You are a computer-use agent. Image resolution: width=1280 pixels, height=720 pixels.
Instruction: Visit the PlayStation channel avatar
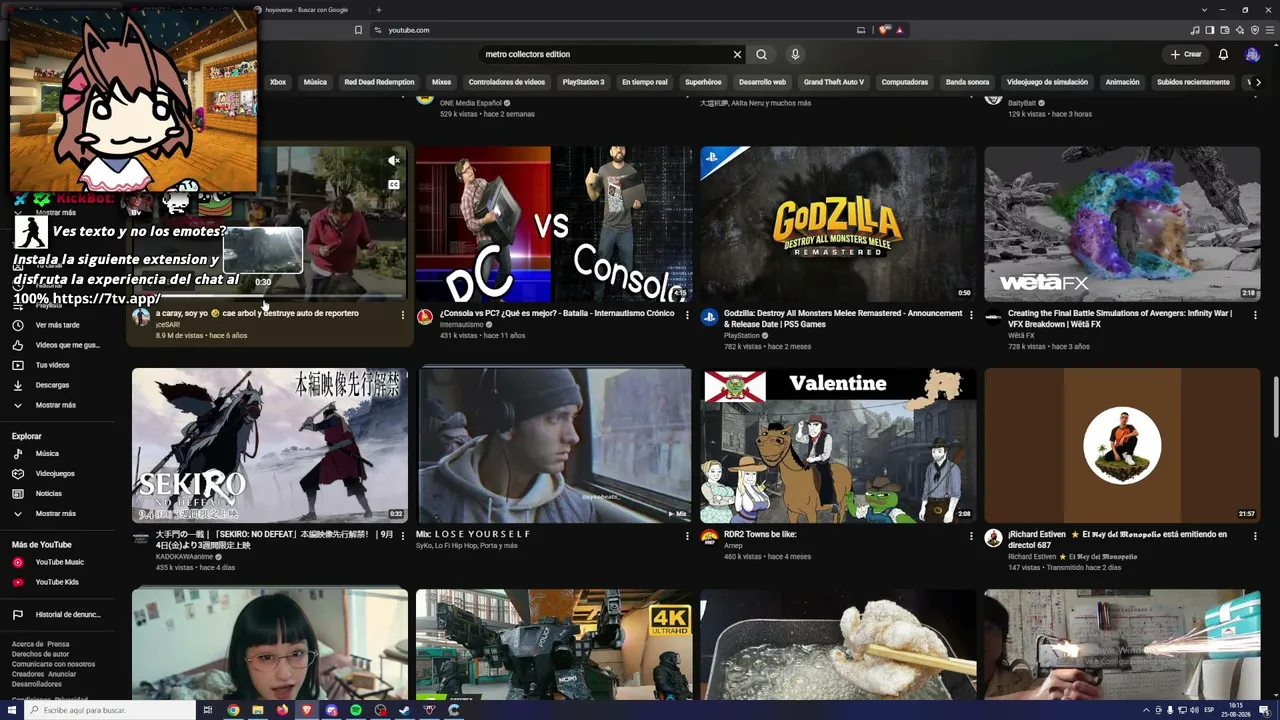tap(709, 317)
